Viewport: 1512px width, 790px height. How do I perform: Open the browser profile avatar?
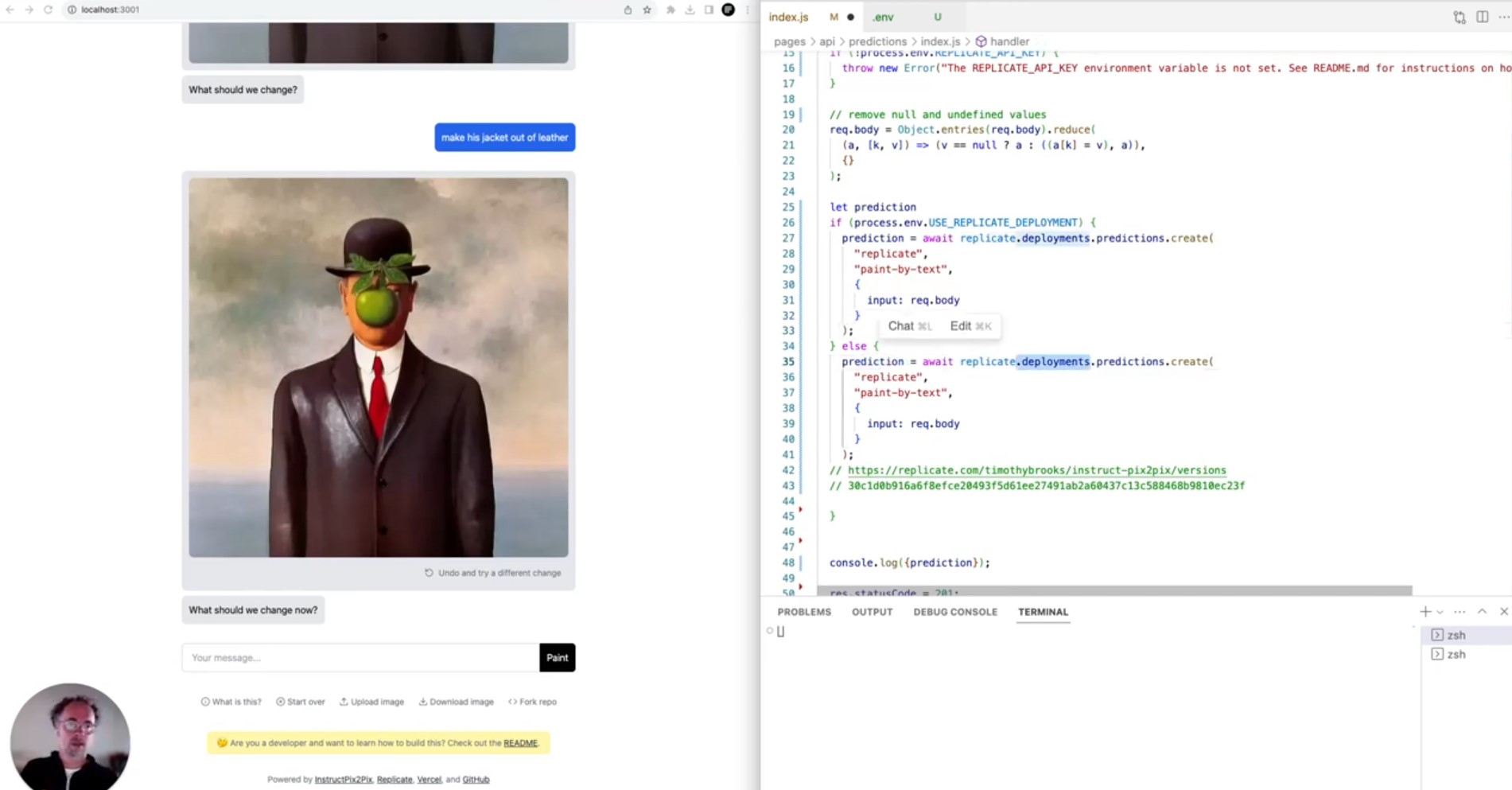[728, 10]
